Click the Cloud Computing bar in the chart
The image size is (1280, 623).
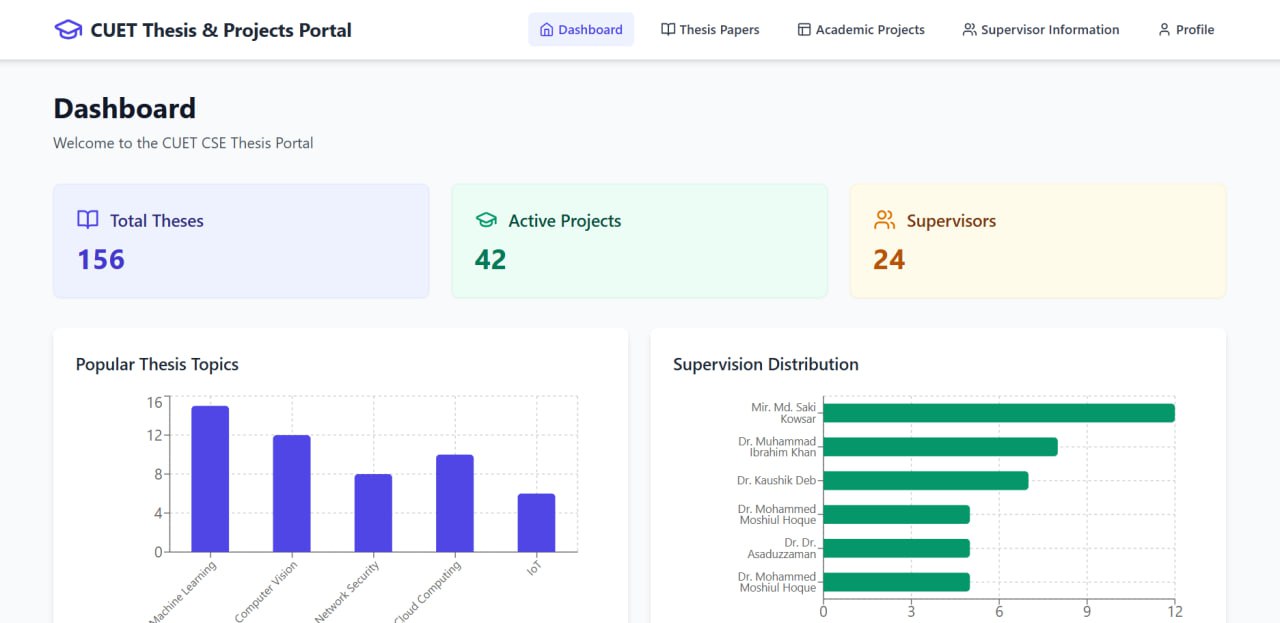(x=455, y=503)
